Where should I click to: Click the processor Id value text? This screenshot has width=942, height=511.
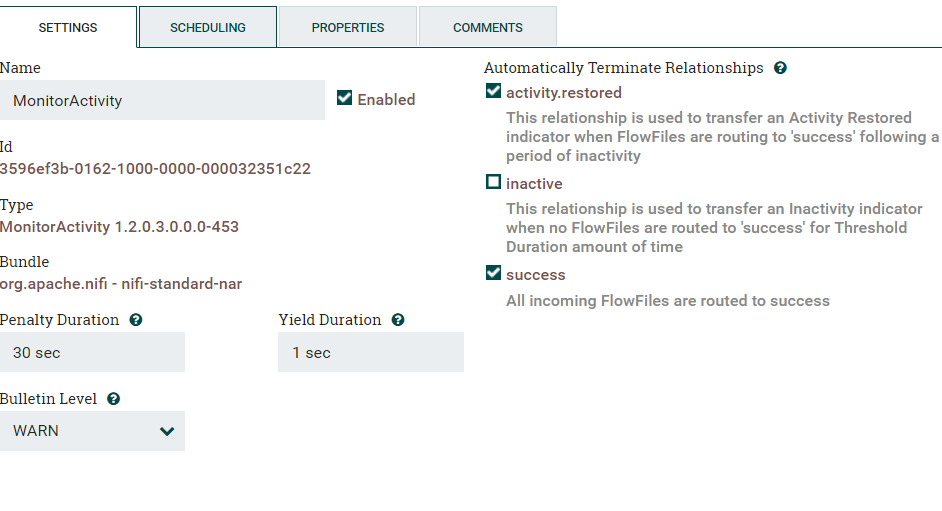(155, 169)
